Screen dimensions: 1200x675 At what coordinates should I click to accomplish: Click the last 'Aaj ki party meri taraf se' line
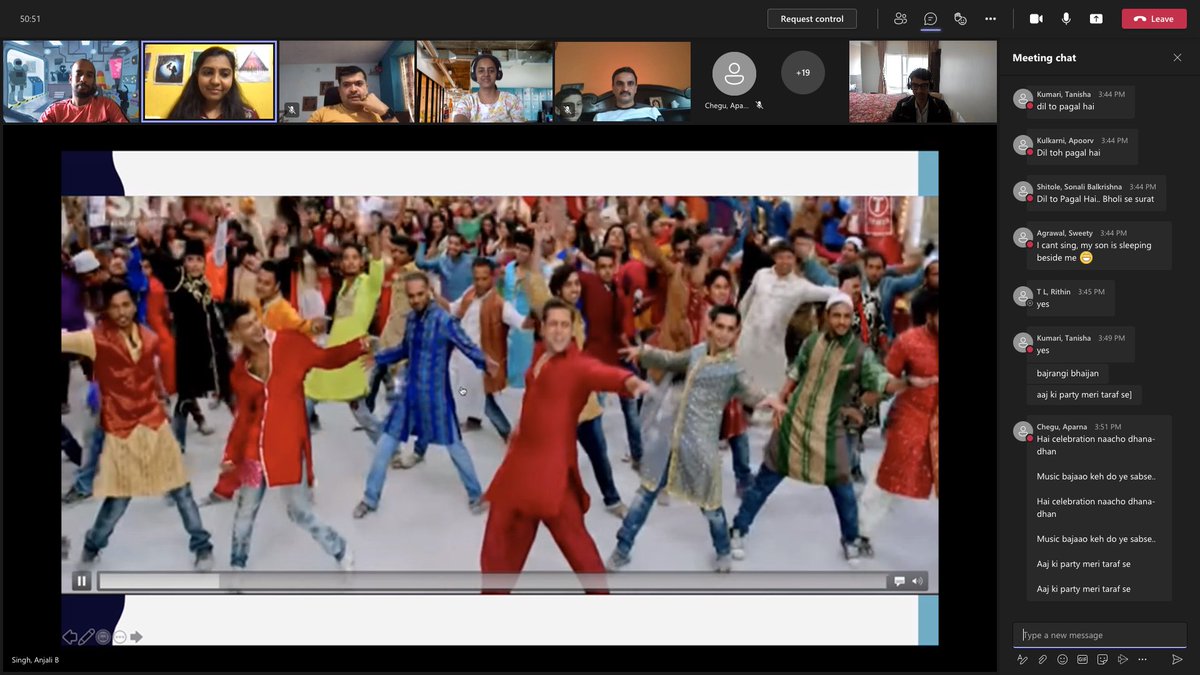(1083, 589)
